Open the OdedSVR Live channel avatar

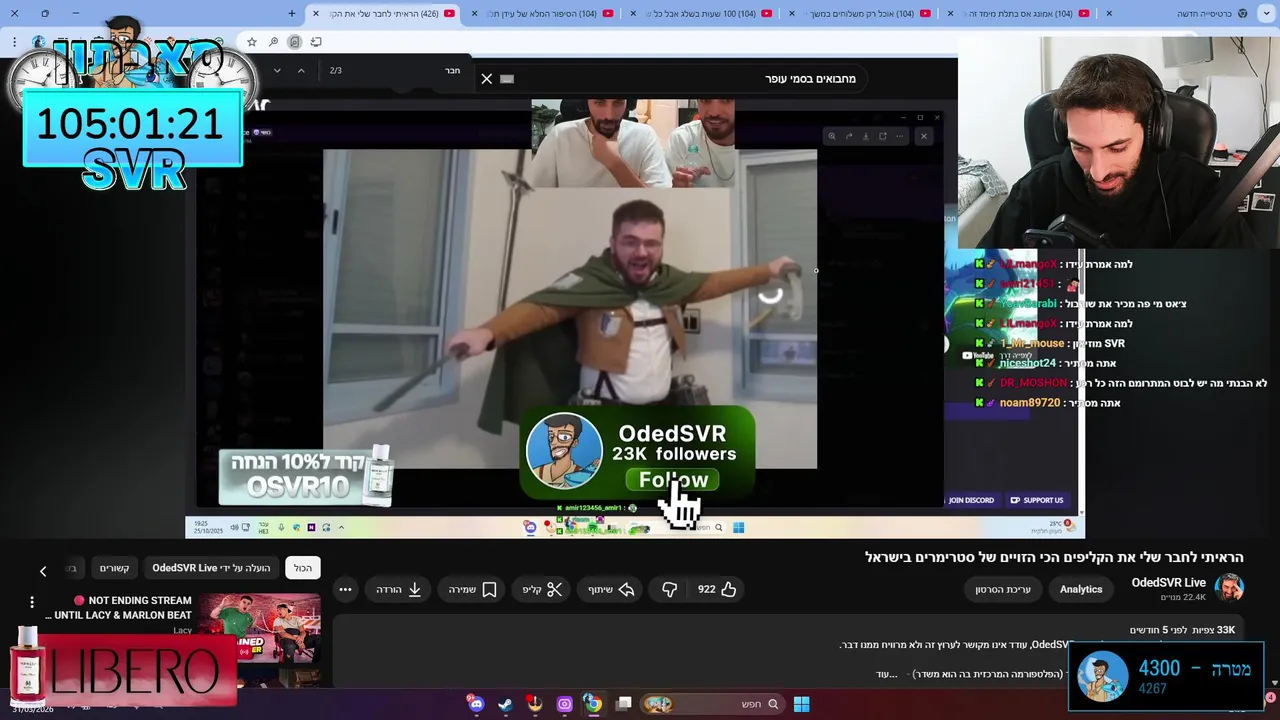point(1229,588)
